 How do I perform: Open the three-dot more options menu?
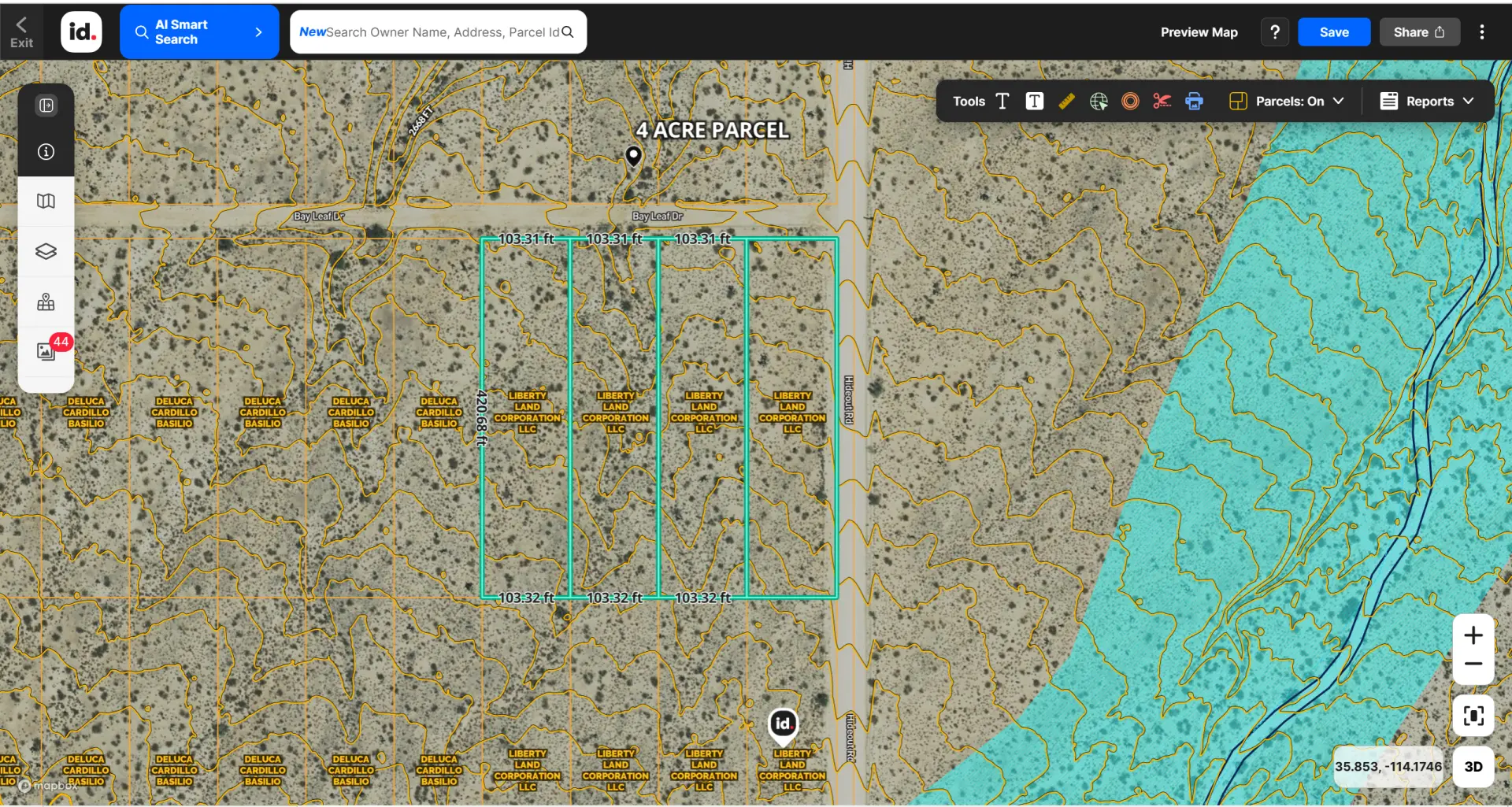point(1482,32)
